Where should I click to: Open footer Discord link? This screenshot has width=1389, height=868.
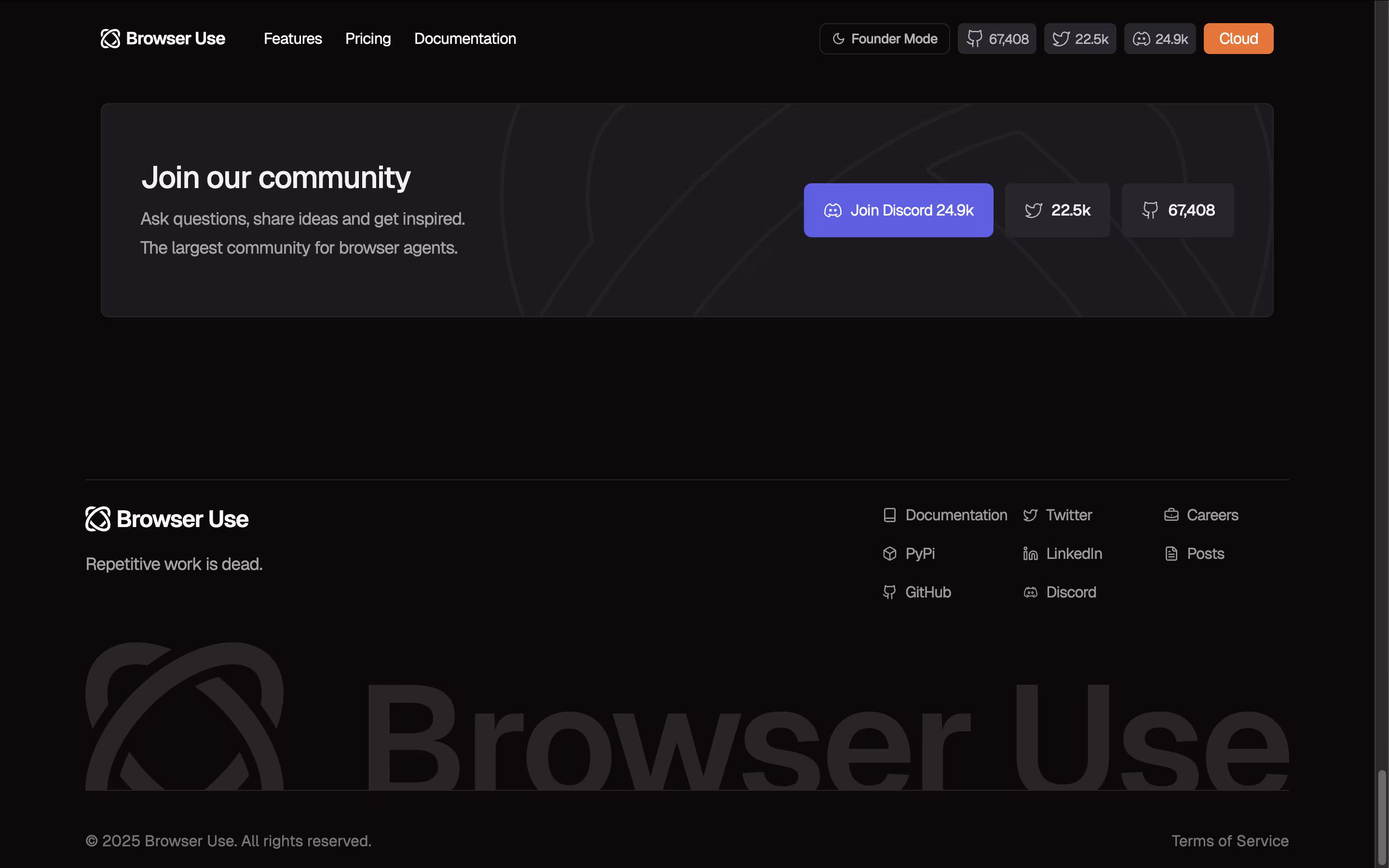pyautogui.click(x=1071, y=592)
